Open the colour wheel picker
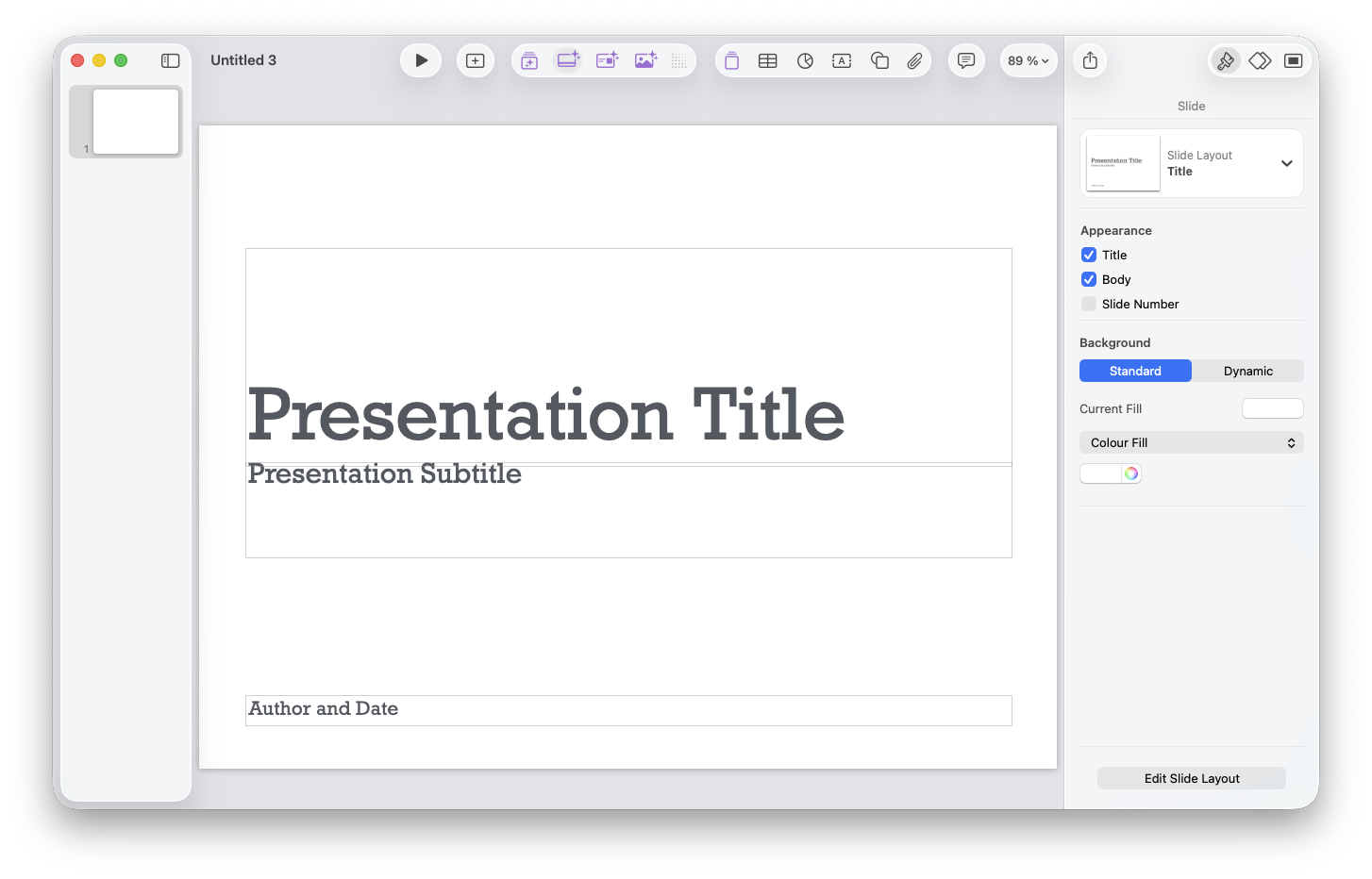Viewport: 1372px width, 879px height. [1131, 473]
